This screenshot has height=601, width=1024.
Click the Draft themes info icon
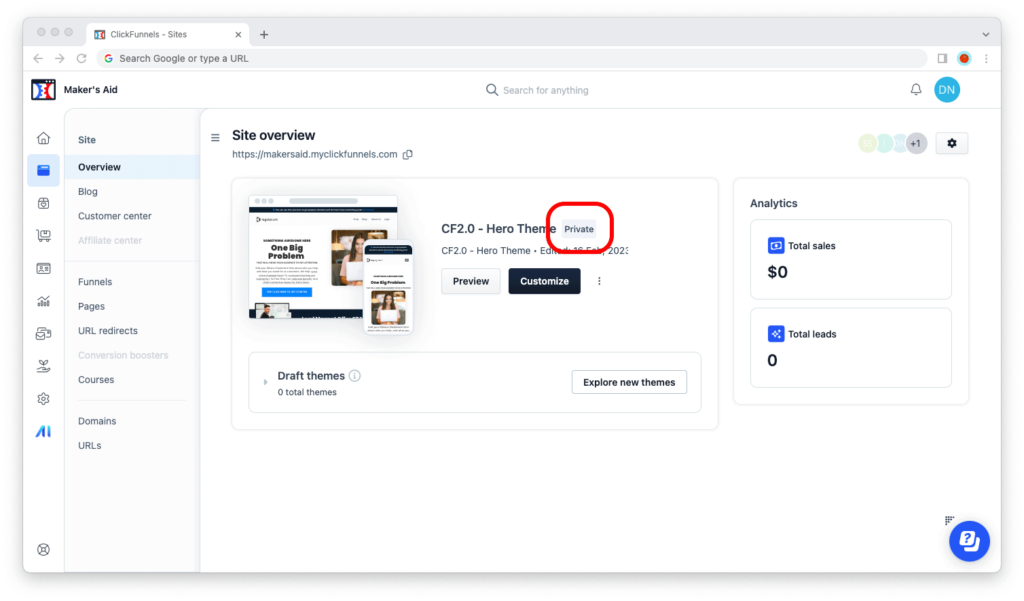point(355,376)
